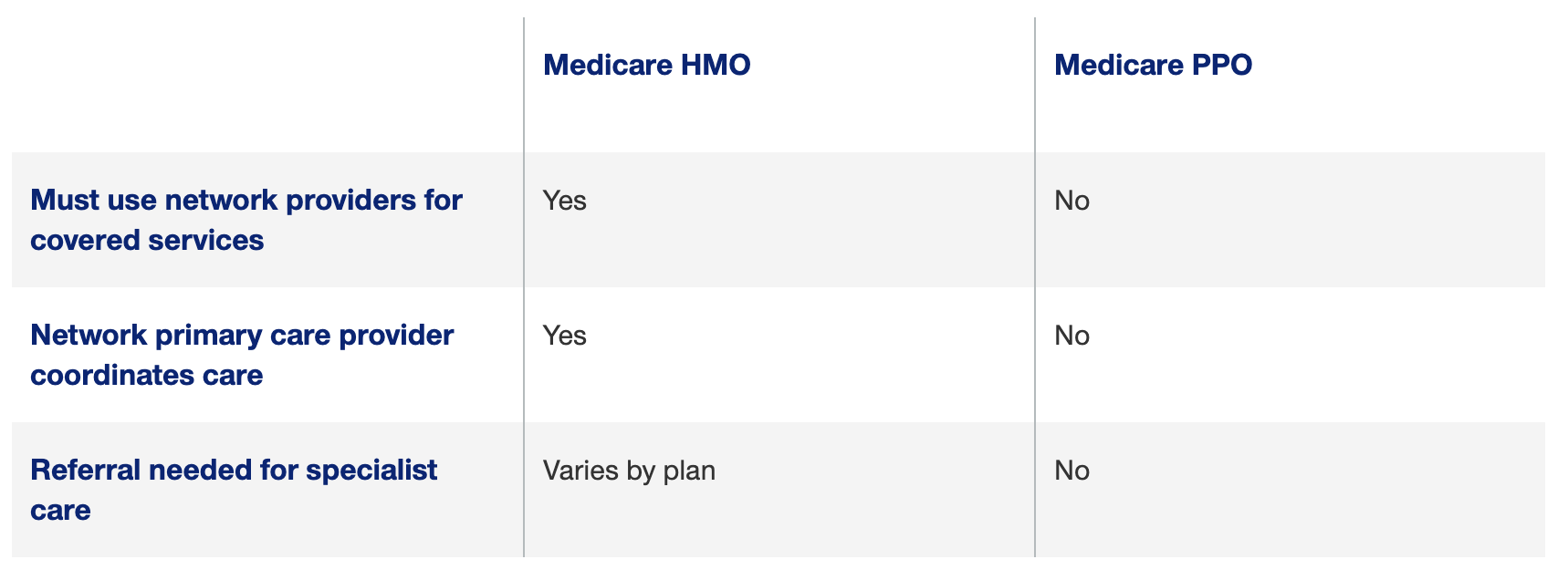Click the word 'HMO' in the header
Viewport: 1568px width, 580px height.
[716, 65]
